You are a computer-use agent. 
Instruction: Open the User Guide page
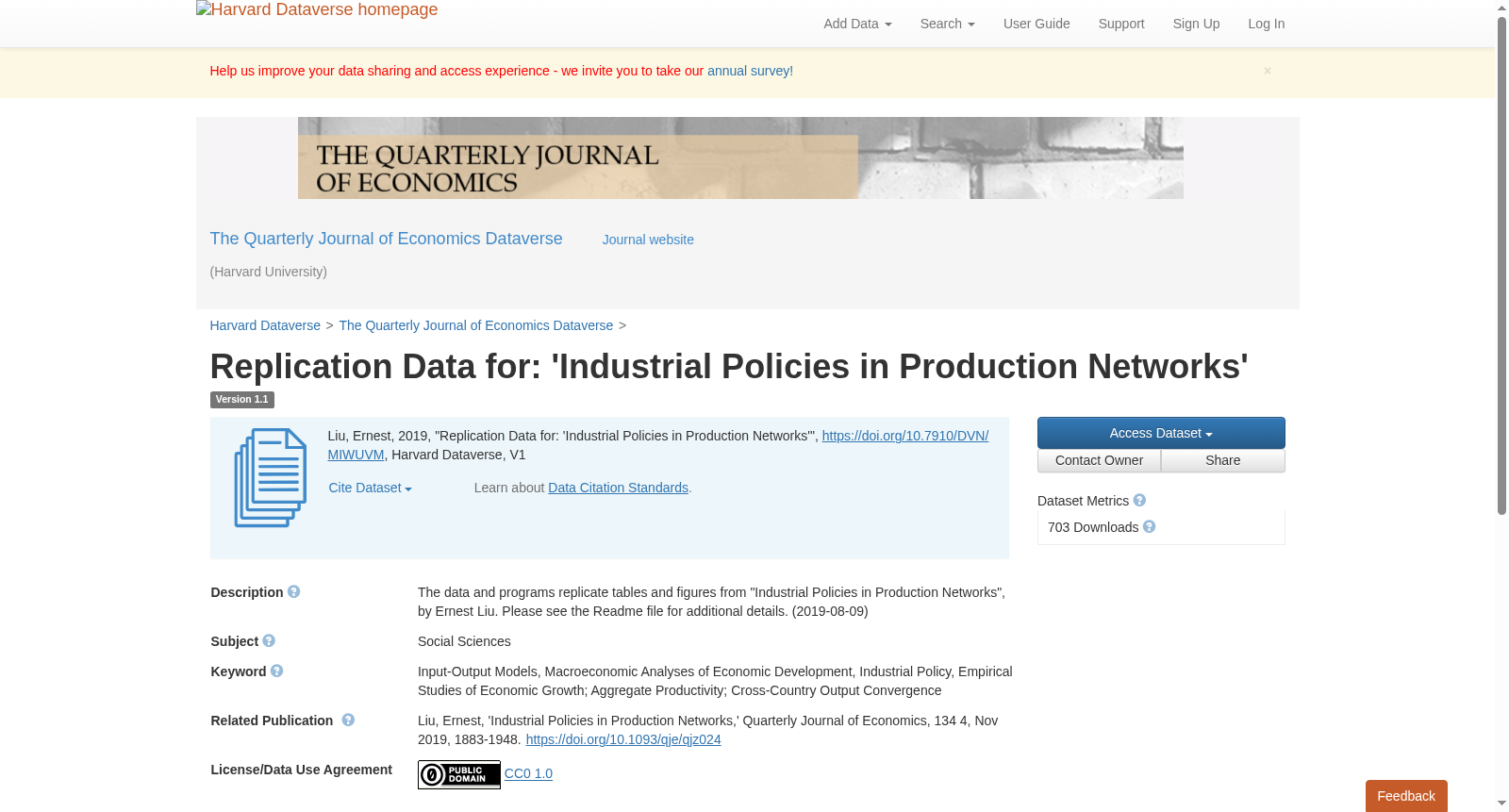(1036, 24)
